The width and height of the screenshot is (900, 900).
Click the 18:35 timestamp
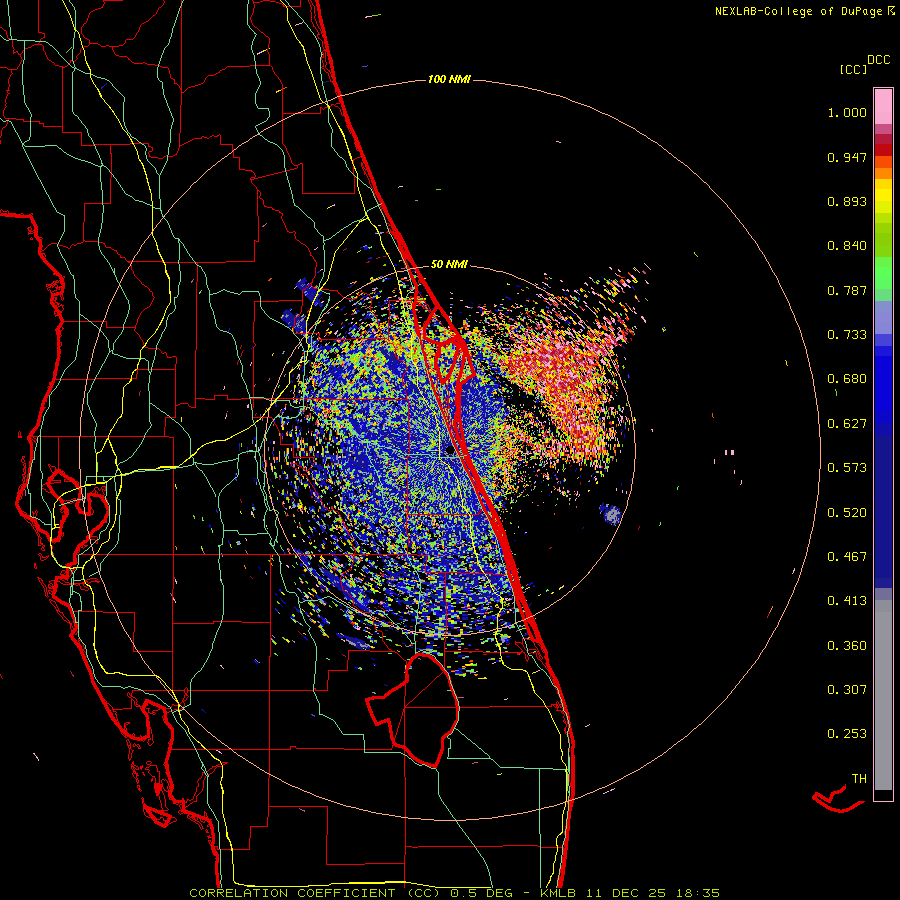point(697,893)
